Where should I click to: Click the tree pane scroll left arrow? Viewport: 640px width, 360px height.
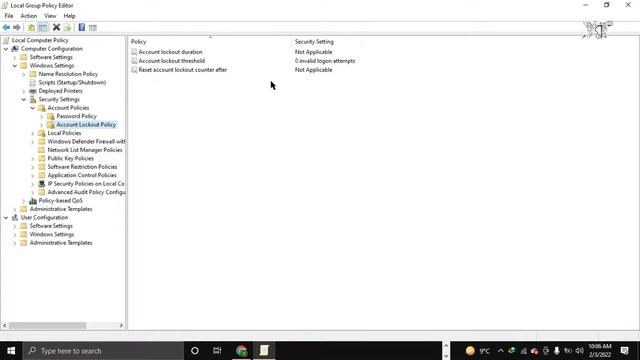tap(5, 326)
